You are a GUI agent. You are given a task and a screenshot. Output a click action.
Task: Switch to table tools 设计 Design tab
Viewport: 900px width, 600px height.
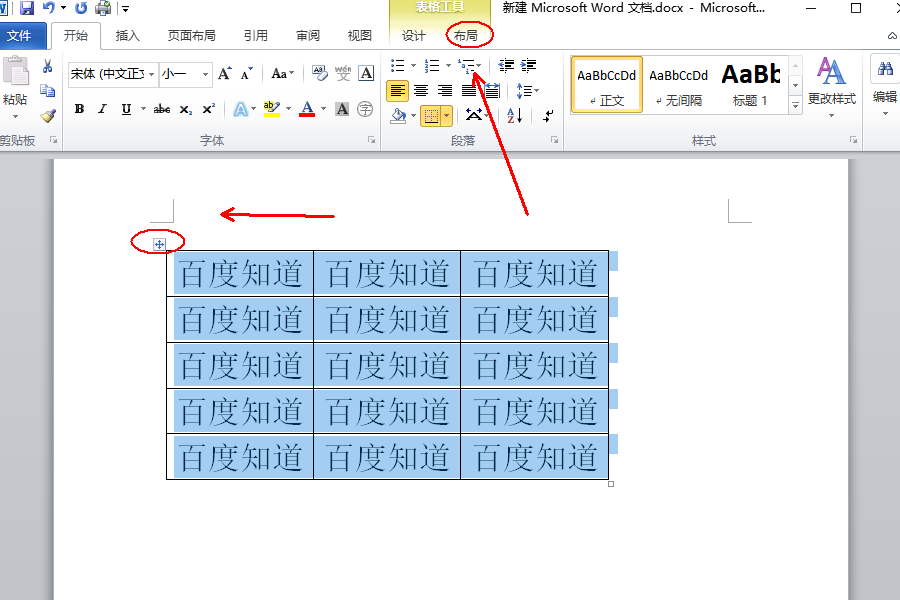point(413,36)
